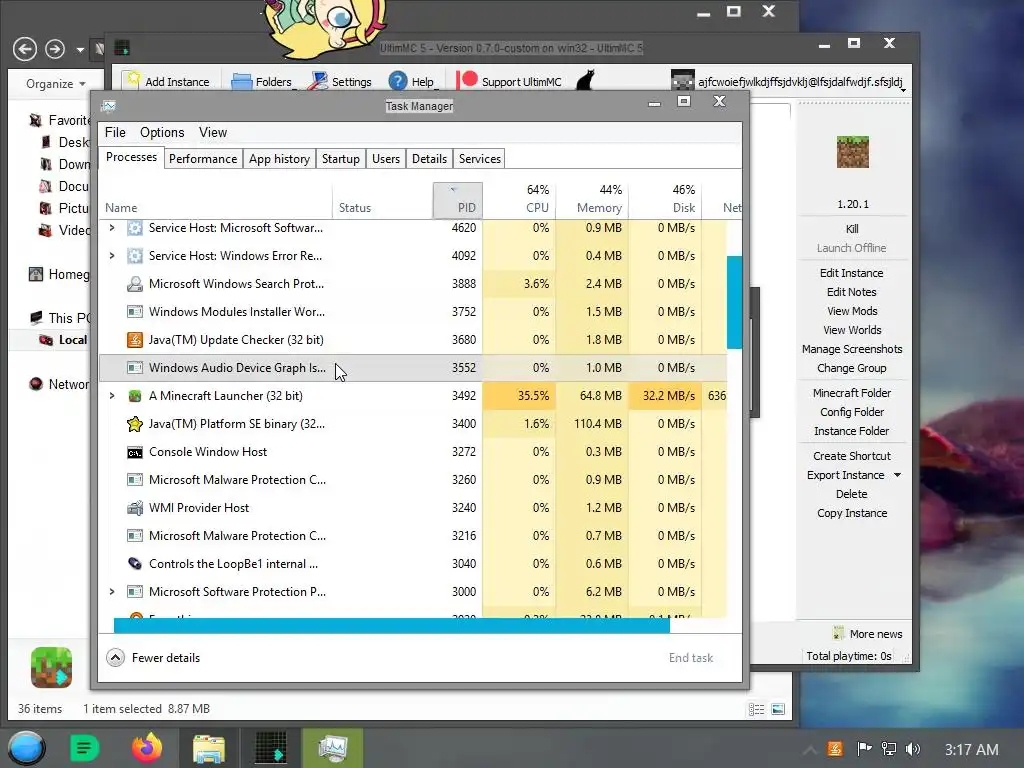Click the account avatar head in UltimMC

point(682,80)
